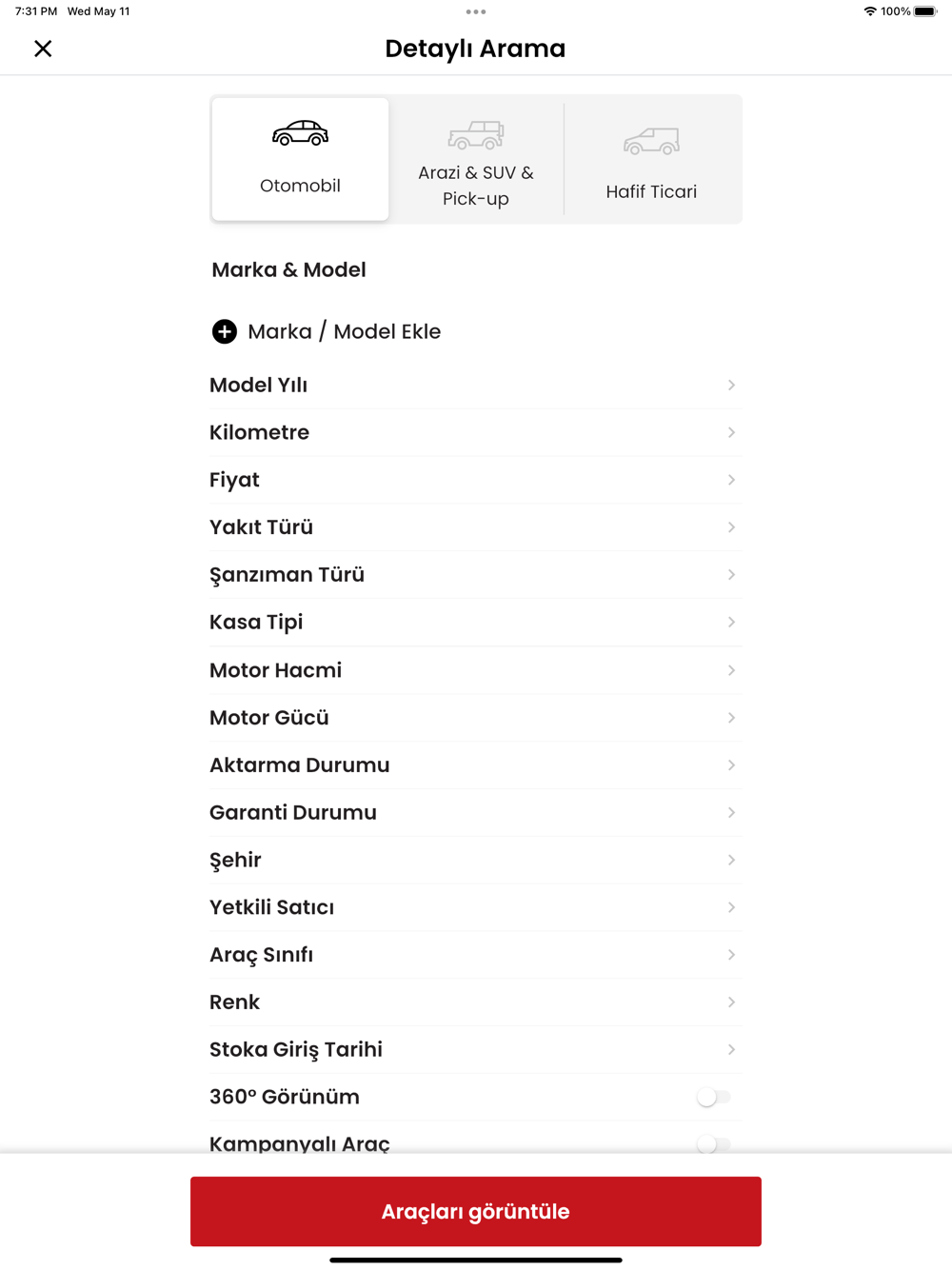Open the Şehir city filter row
Screen dimensions: 952x1270
click(x=476, y=860)
